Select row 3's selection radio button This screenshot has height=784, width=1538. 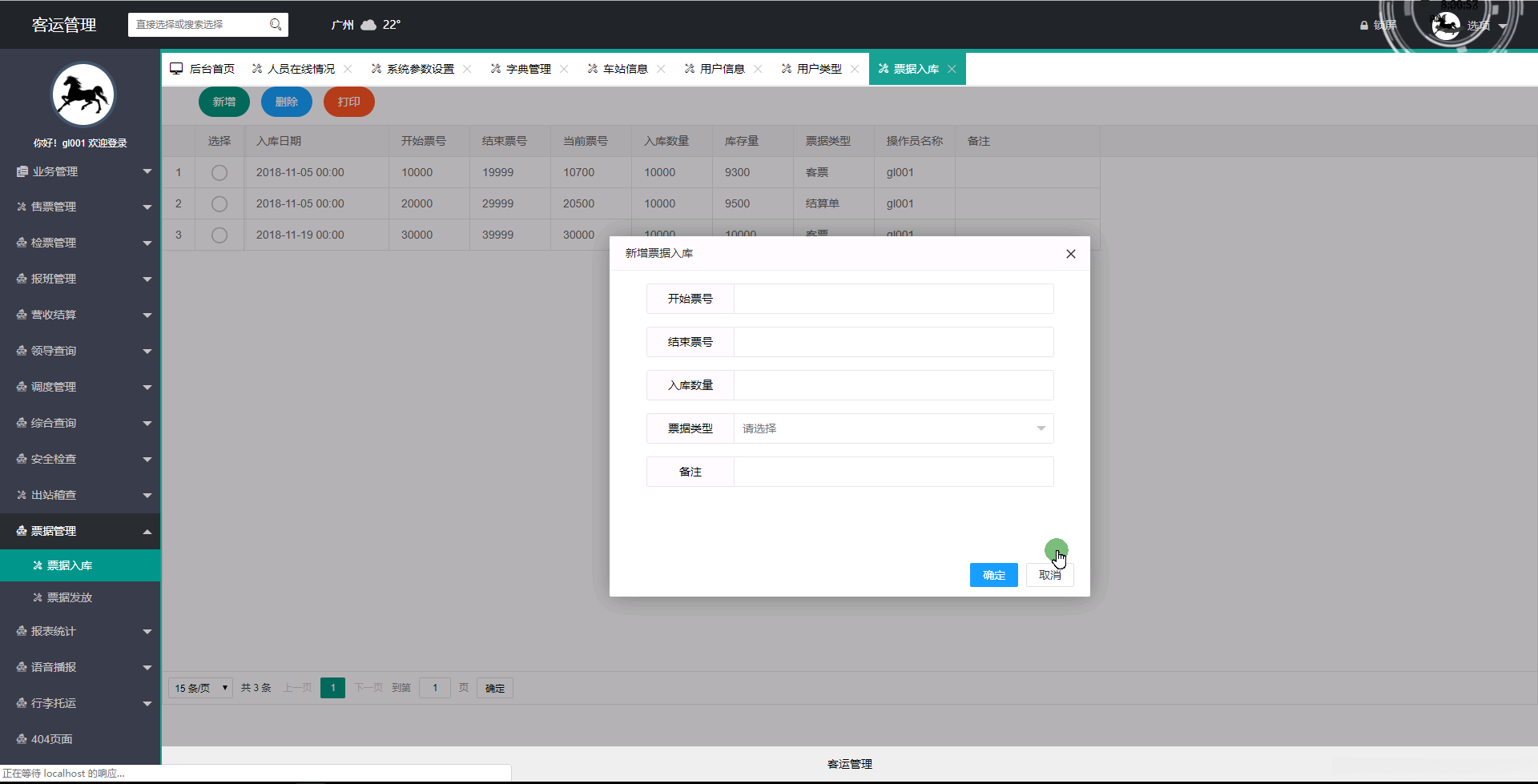point(219,235)
